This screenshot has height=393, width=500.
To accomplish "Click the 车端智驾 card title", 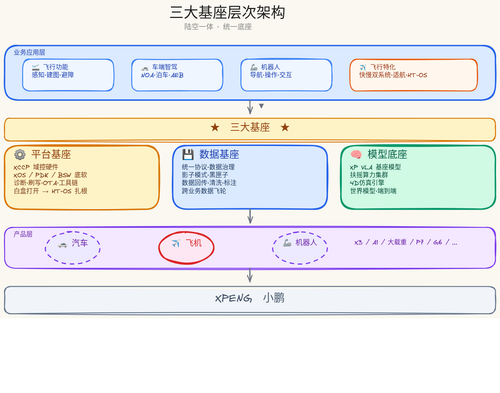I will click(x=165, y=67).
